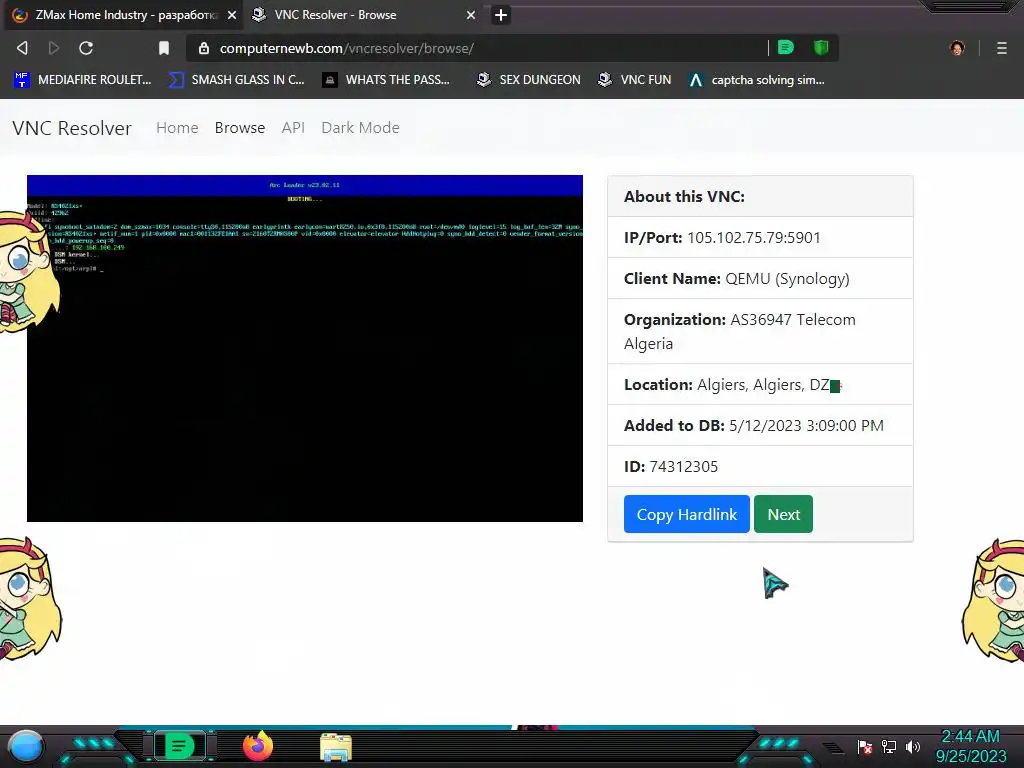This screenshot has width=1024, height=768.
Task: Open the Start orb on the taskbar
Action: pos(26,747)
